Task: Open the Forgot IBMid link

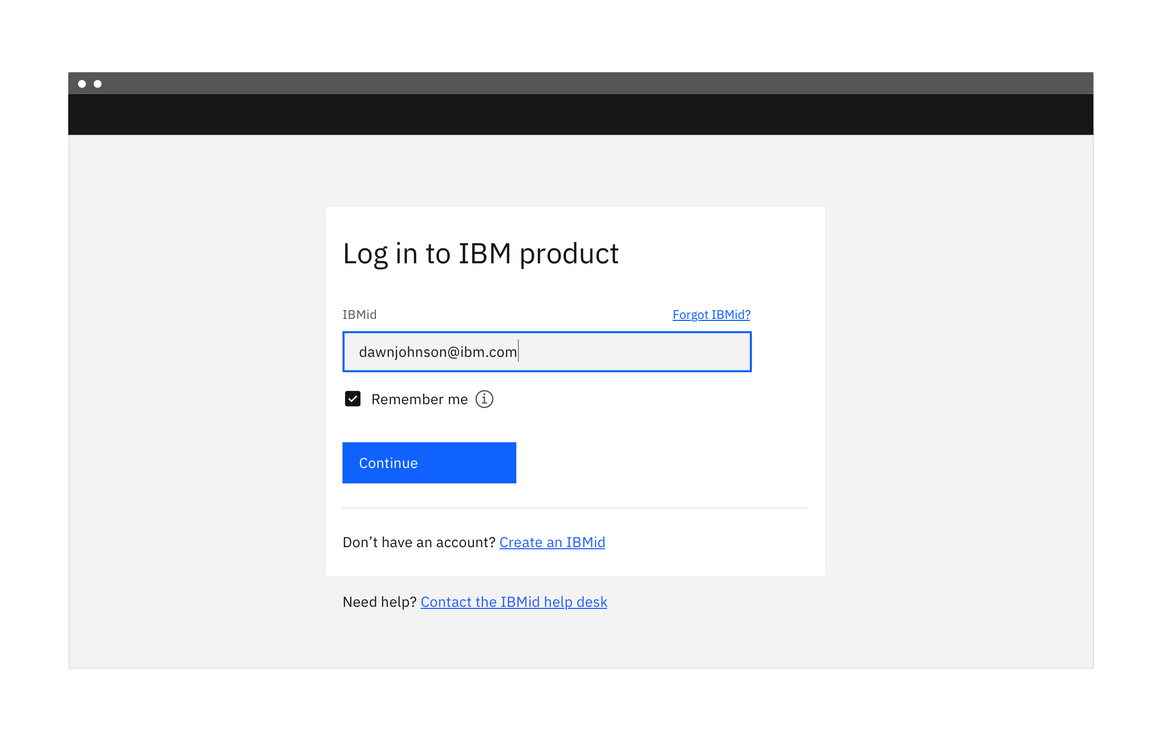Action: 711,314
